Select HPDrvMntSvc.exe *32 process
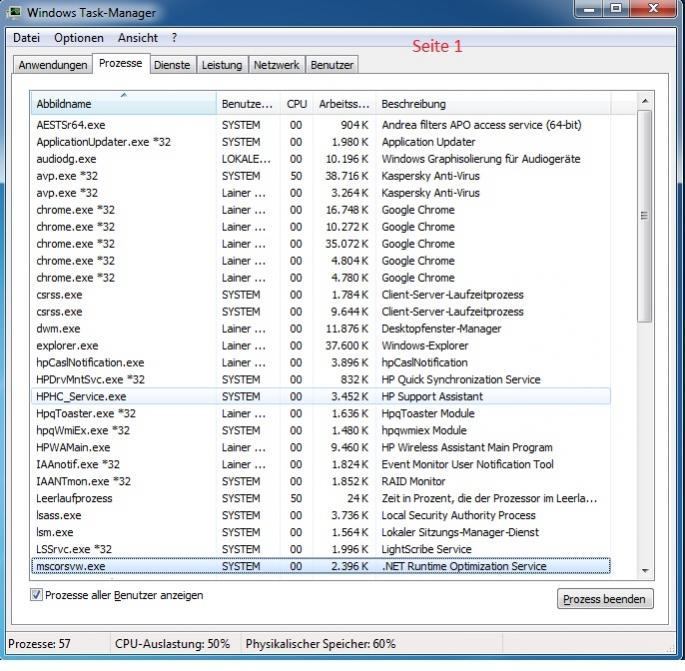Viewport: 685px width, 671px height. tap(321, 380)
